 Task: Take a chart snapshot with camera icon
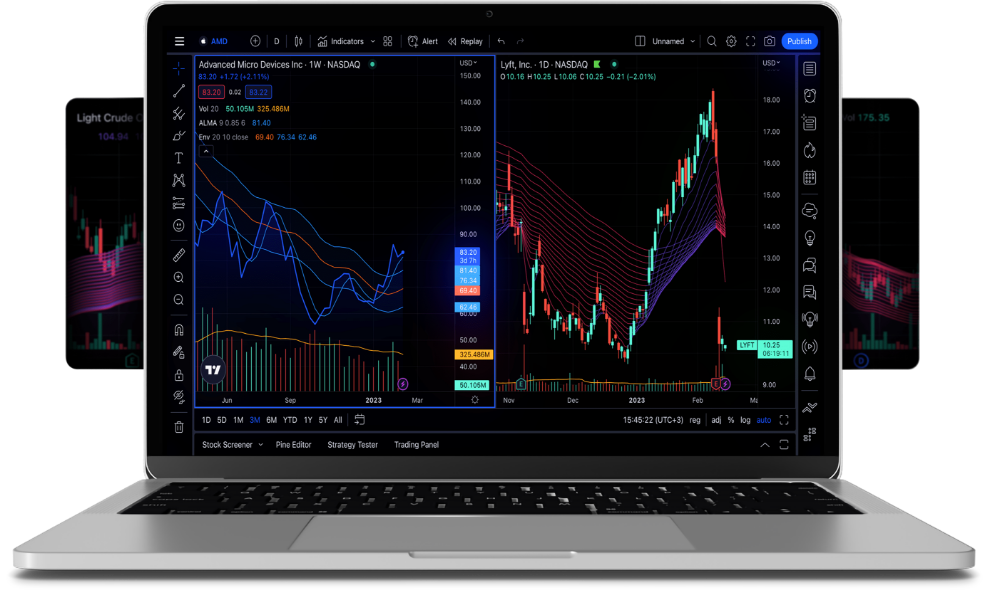(x=769, y=41)
